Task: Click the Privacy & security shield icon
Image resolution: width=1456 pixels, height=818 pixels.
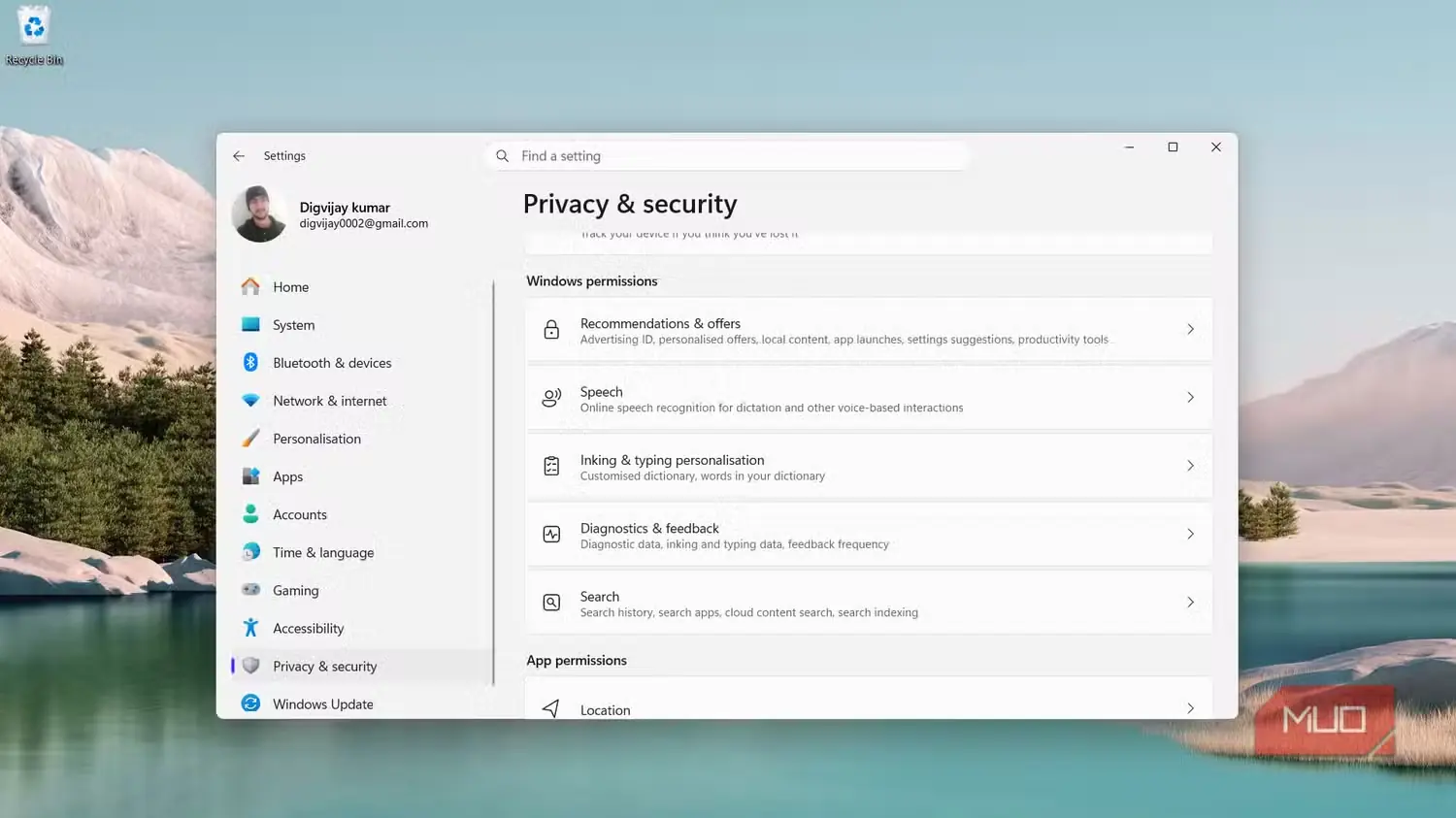Action: (x=250, y=666)
